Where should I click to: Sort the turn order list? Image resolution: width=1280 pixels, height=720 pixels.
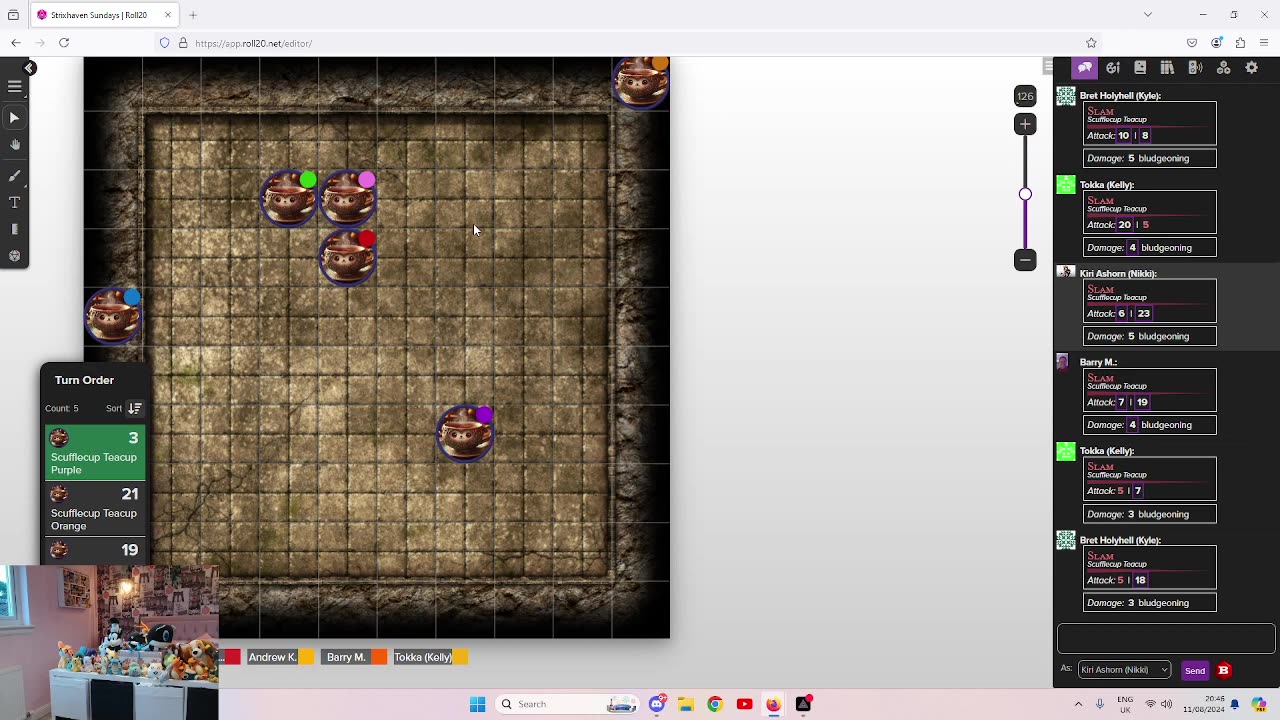[x=134, y=408]
